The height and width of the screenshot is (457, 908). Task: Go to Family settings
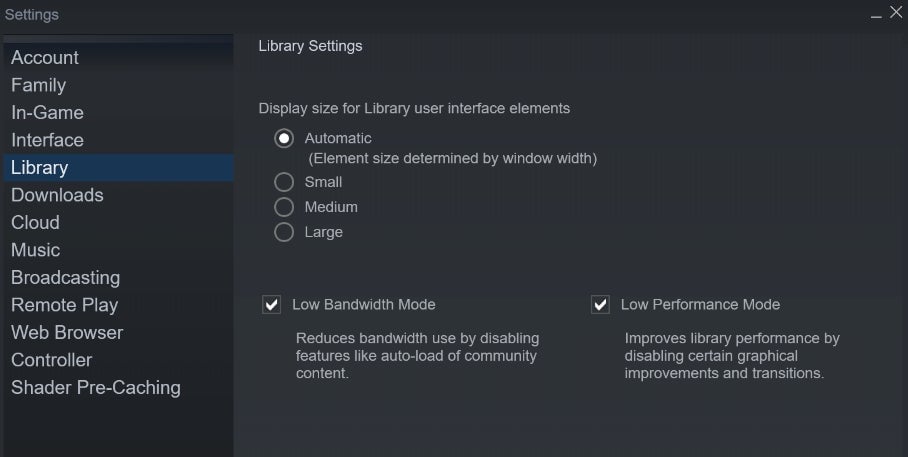tap(38, 85)
